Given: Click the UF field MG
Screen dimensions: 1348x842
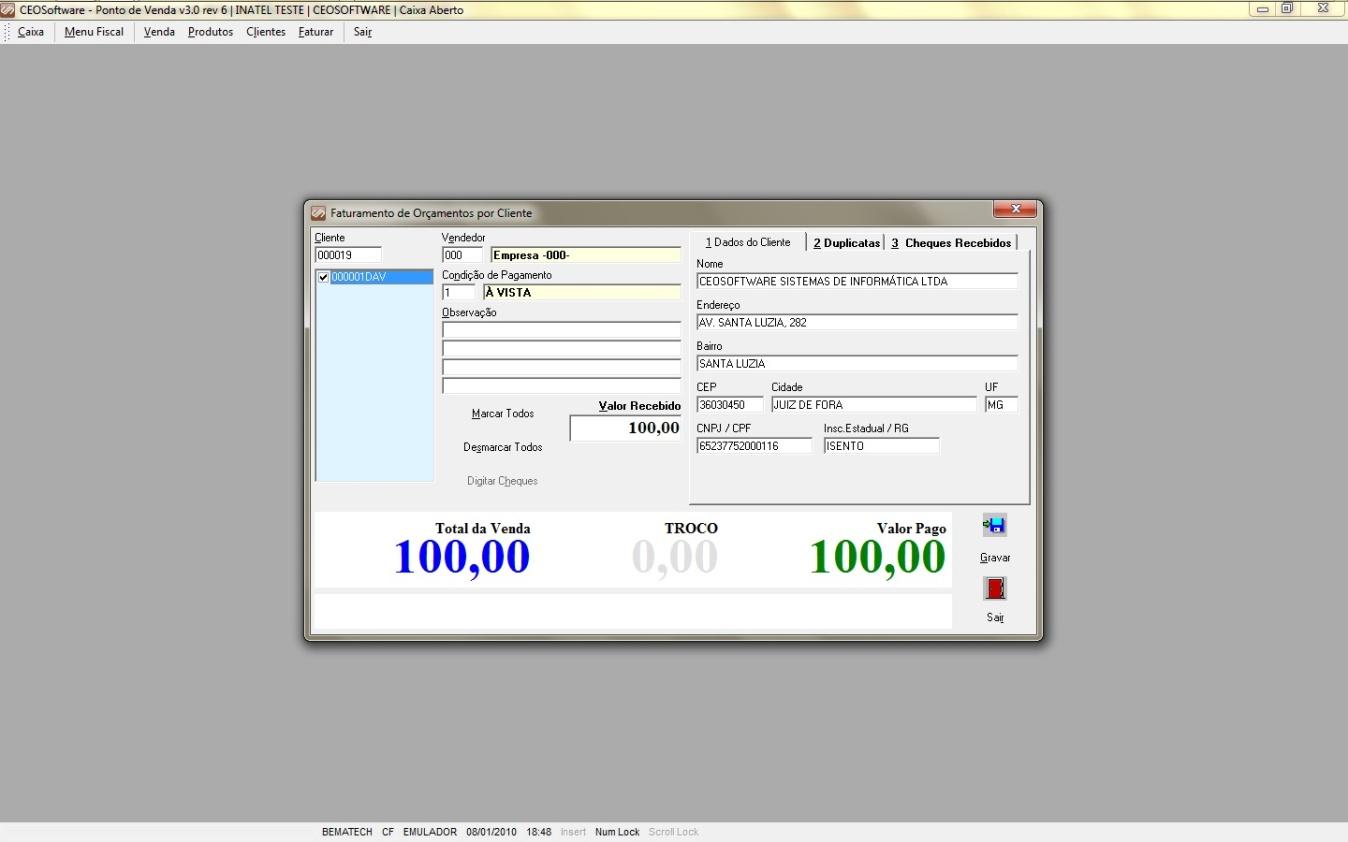Looking at the screenshot, I should (x=1001, y=405).
